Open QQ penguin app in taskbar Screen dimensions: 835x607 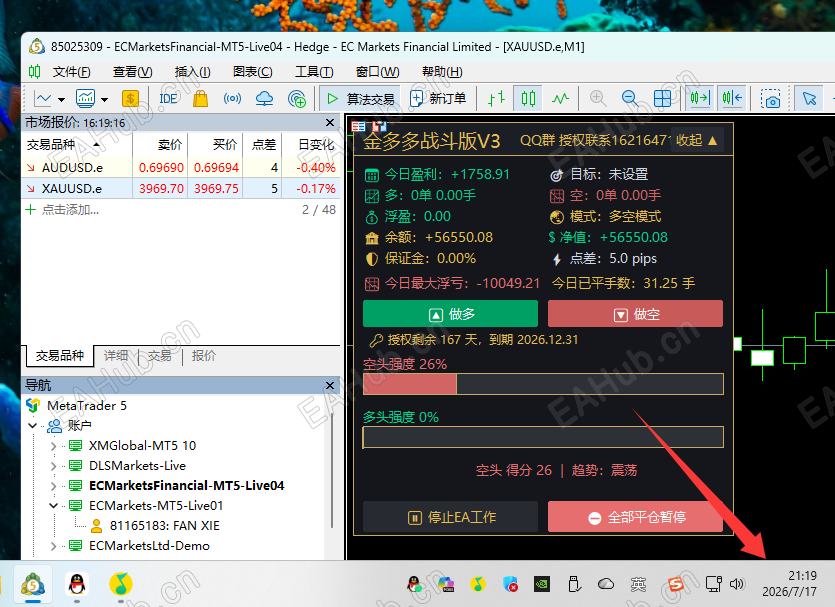pos(77,585)
